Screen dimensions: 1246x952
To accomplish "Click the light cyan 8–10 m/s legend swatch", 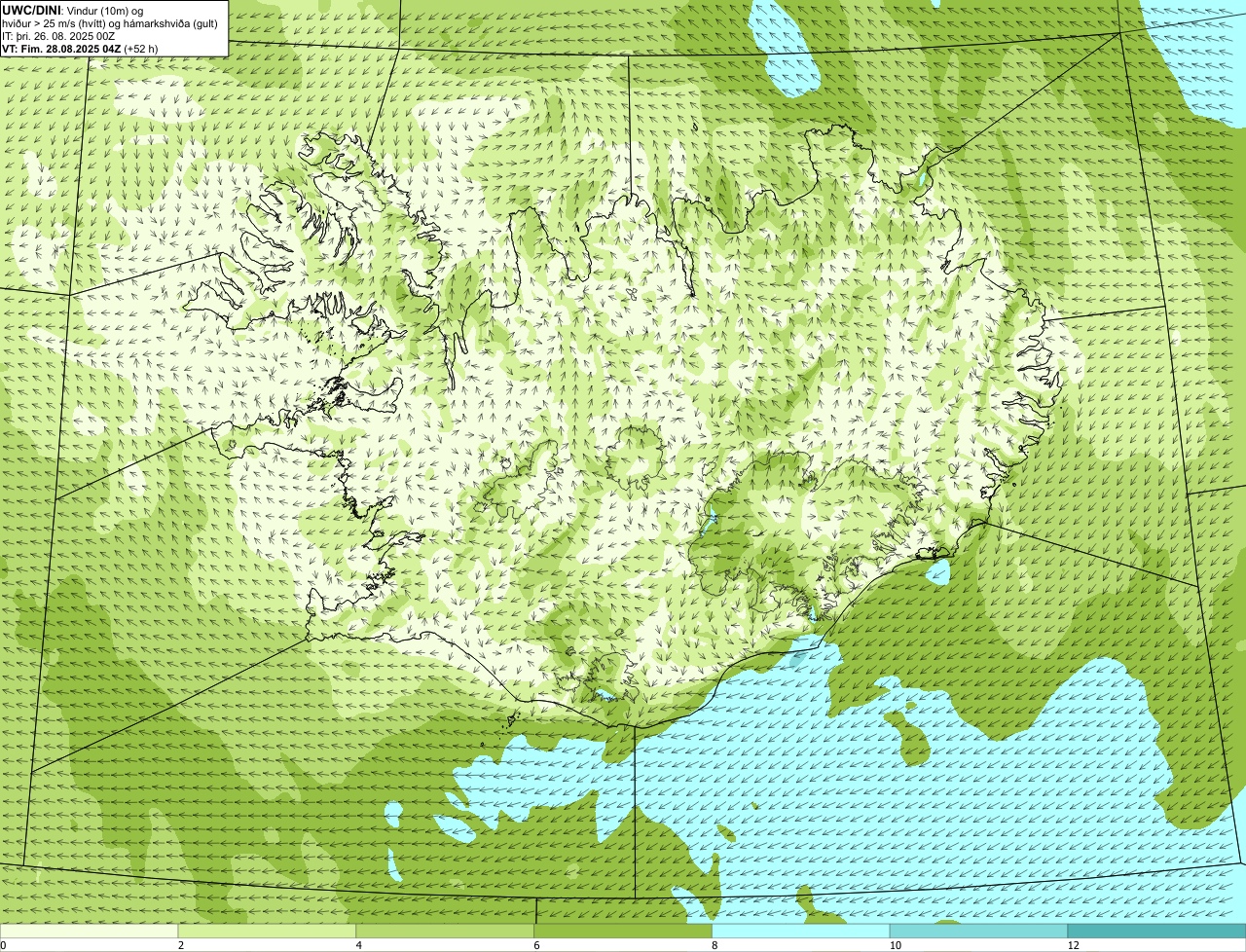I will click(802, 932).
